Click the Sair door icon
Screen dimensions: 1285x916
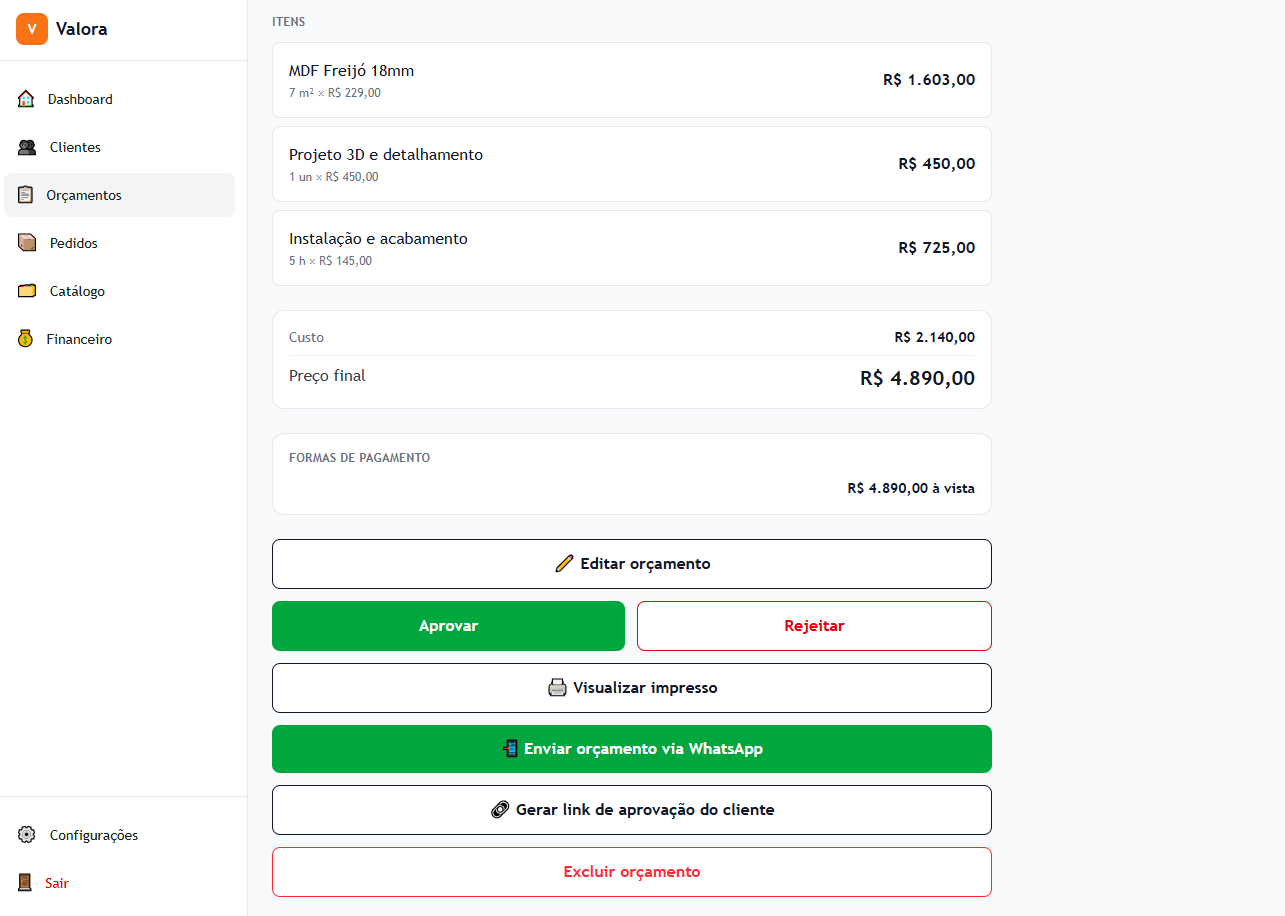click(x=25, y=883)
